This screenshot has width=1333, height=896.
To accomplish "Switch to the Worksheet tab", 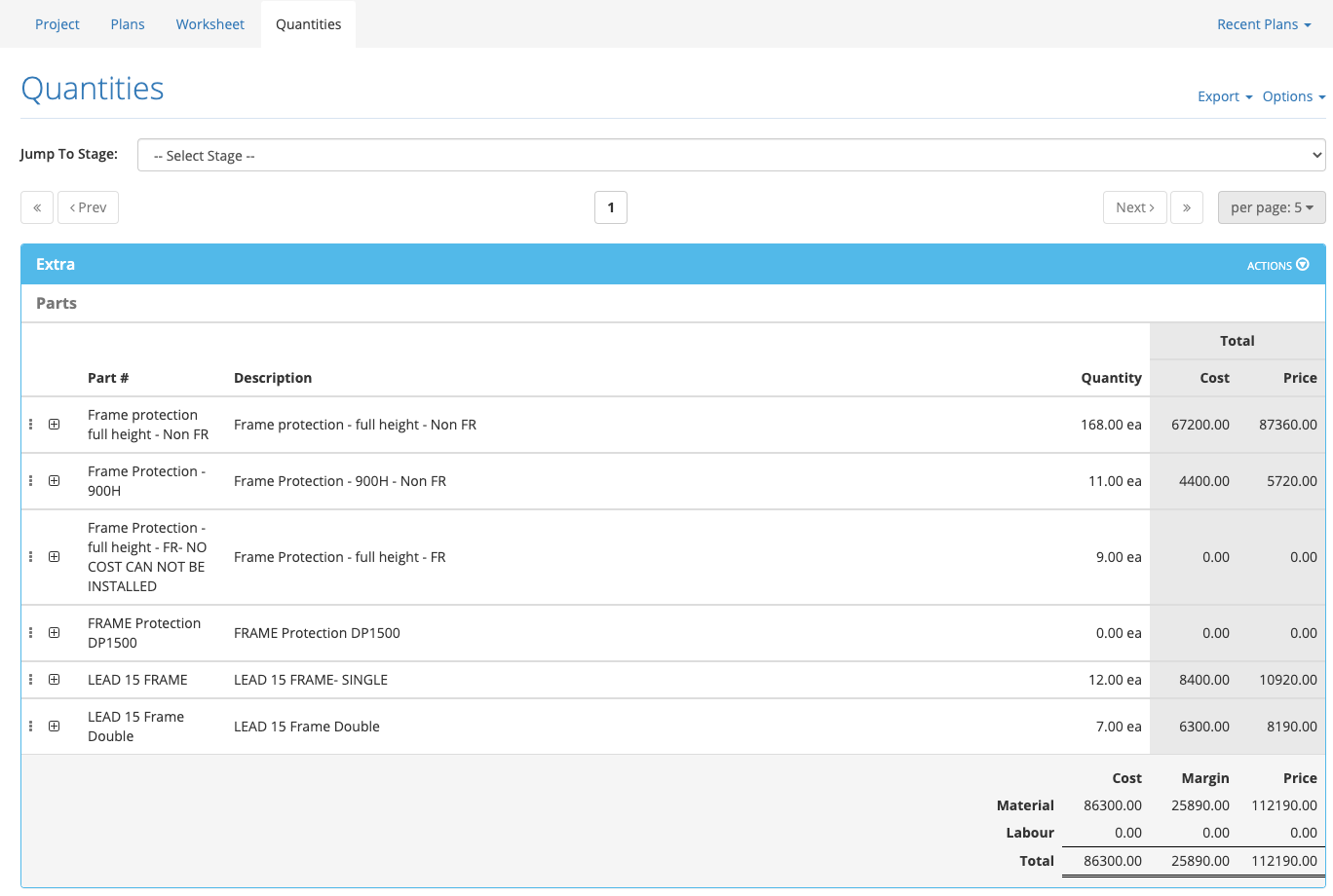I will coord(210,24).
